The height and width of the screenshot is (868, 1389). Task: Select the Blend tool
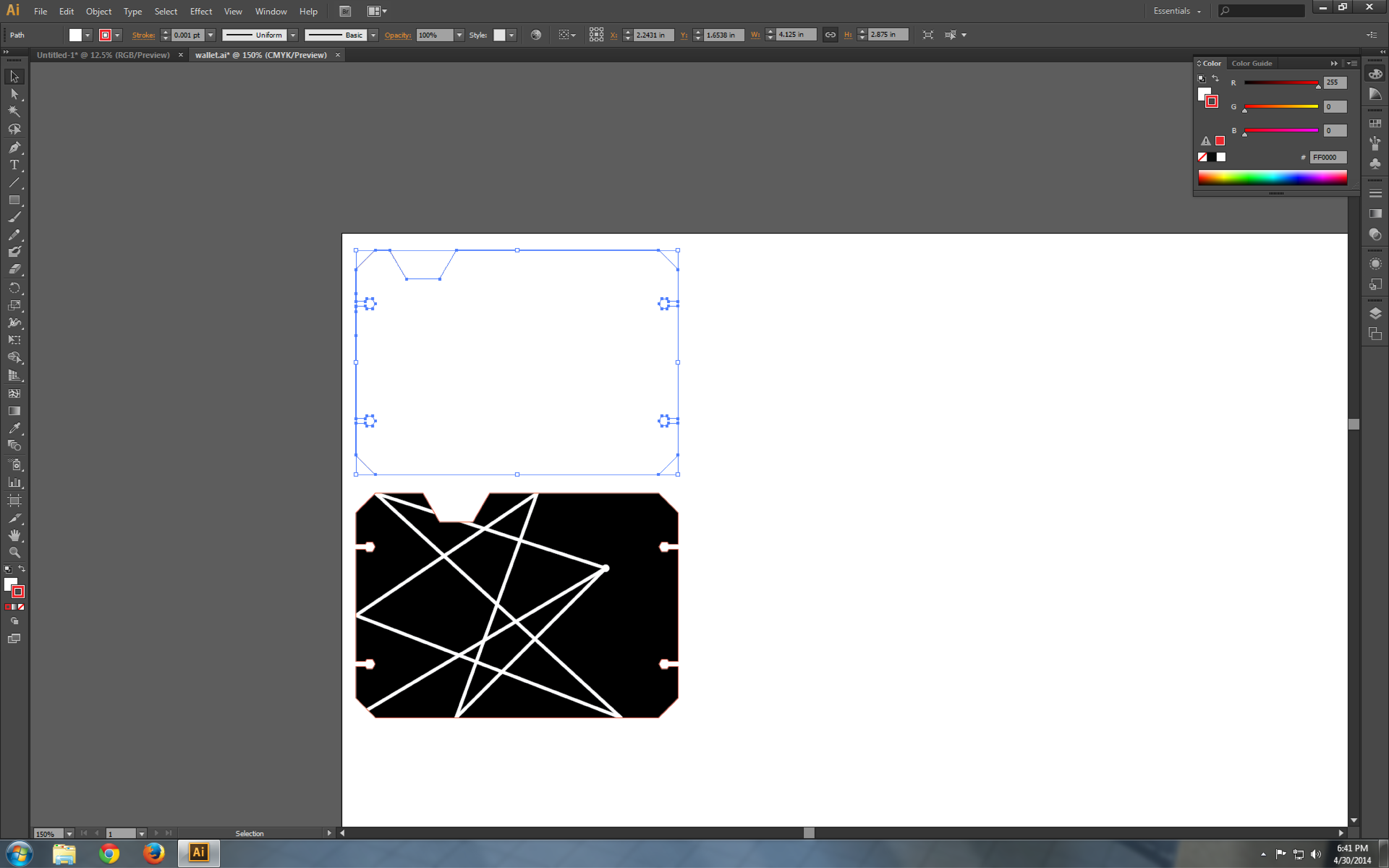click(14, 445)
